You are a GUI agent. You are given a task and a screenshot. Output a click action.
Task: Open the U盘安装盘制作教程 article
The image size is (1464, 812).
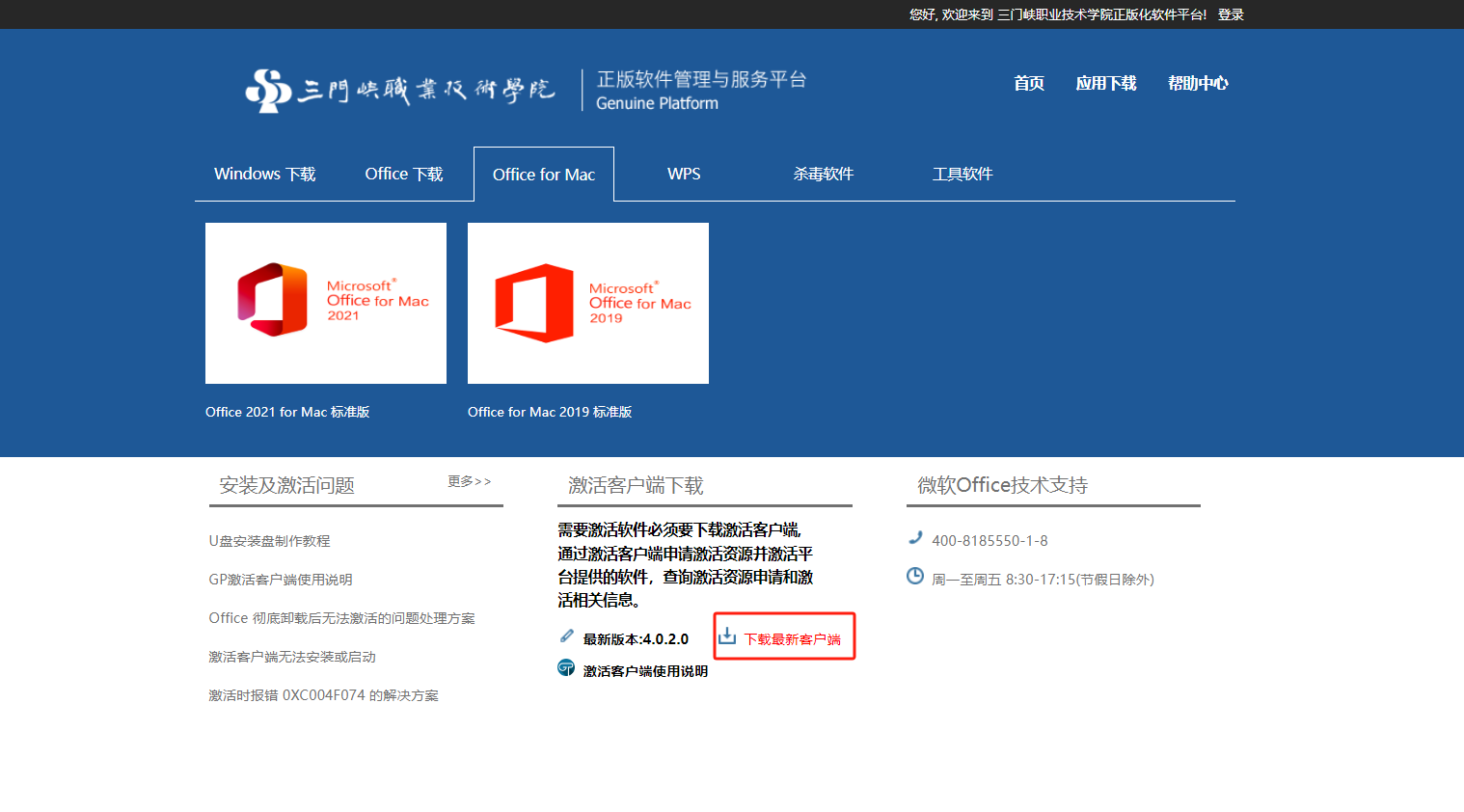click(270, 541)
